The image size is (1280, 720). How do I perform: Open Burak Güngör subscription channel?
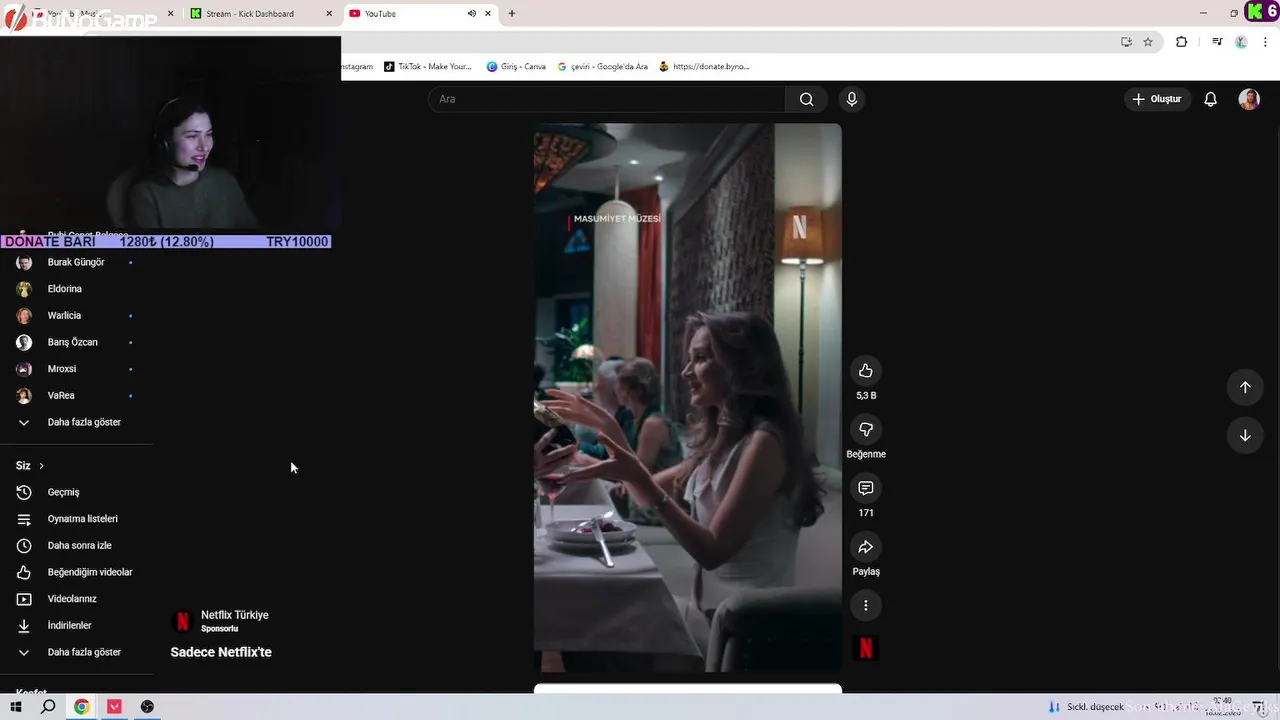click(76, 262)
